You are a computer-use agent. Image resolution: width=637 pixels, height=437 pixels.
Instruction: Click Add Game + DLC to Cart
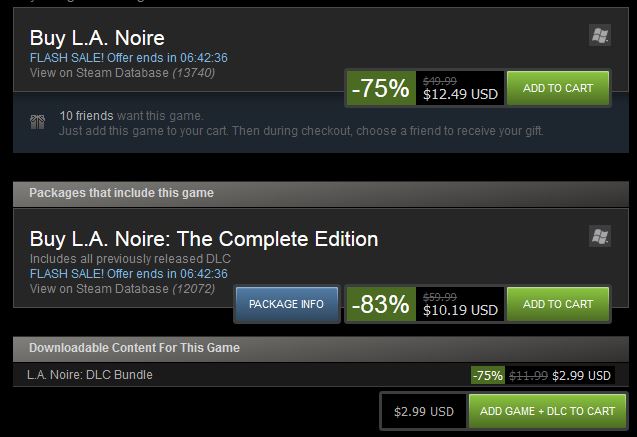tap(547, 411)
